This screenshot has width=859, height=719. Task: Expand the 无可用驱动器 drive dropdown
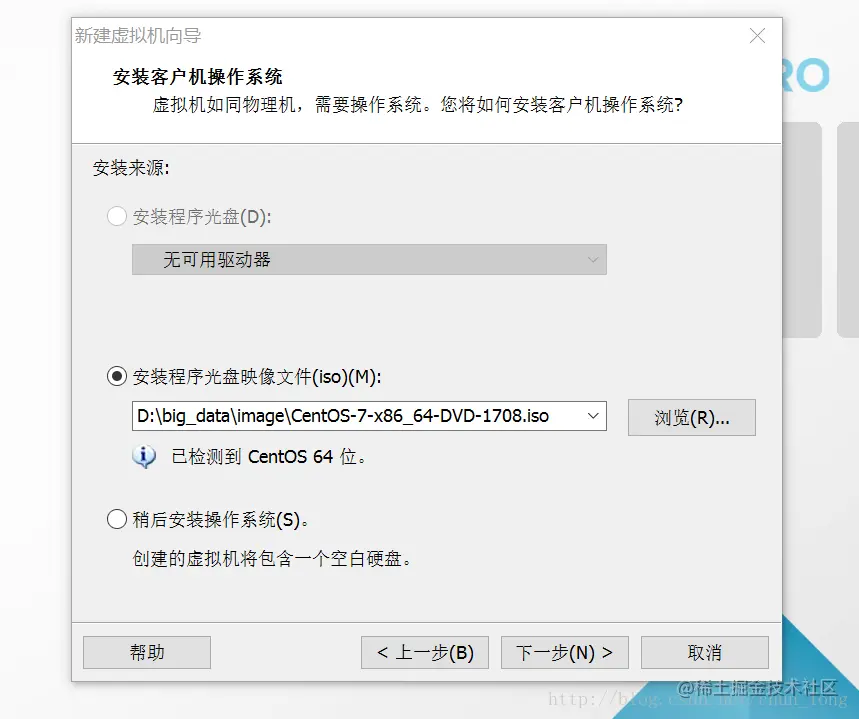pyautogui.click(x=369, y=260)
